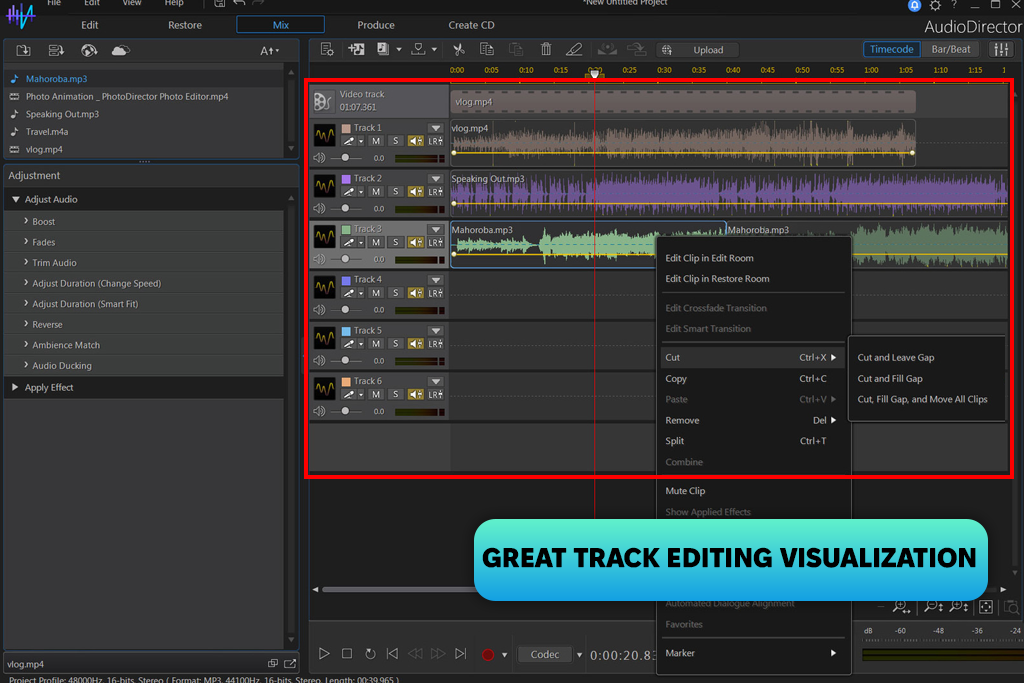Click the Track 1 waveform icon

pos(325,135)
